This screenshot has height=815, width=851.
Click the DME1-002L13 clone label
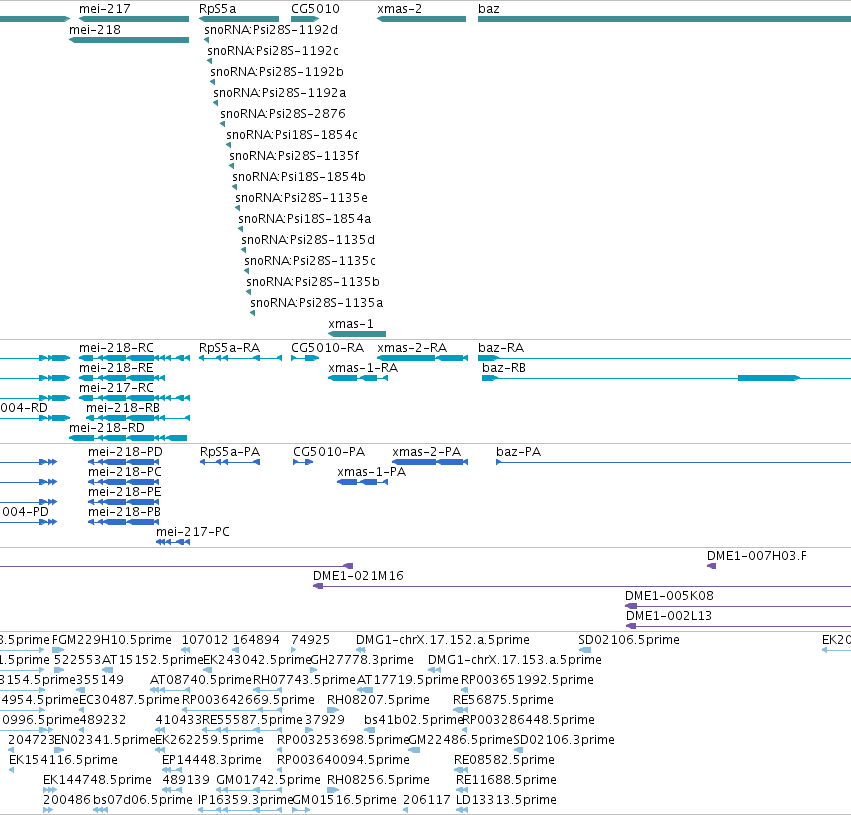tap(669, 616)
